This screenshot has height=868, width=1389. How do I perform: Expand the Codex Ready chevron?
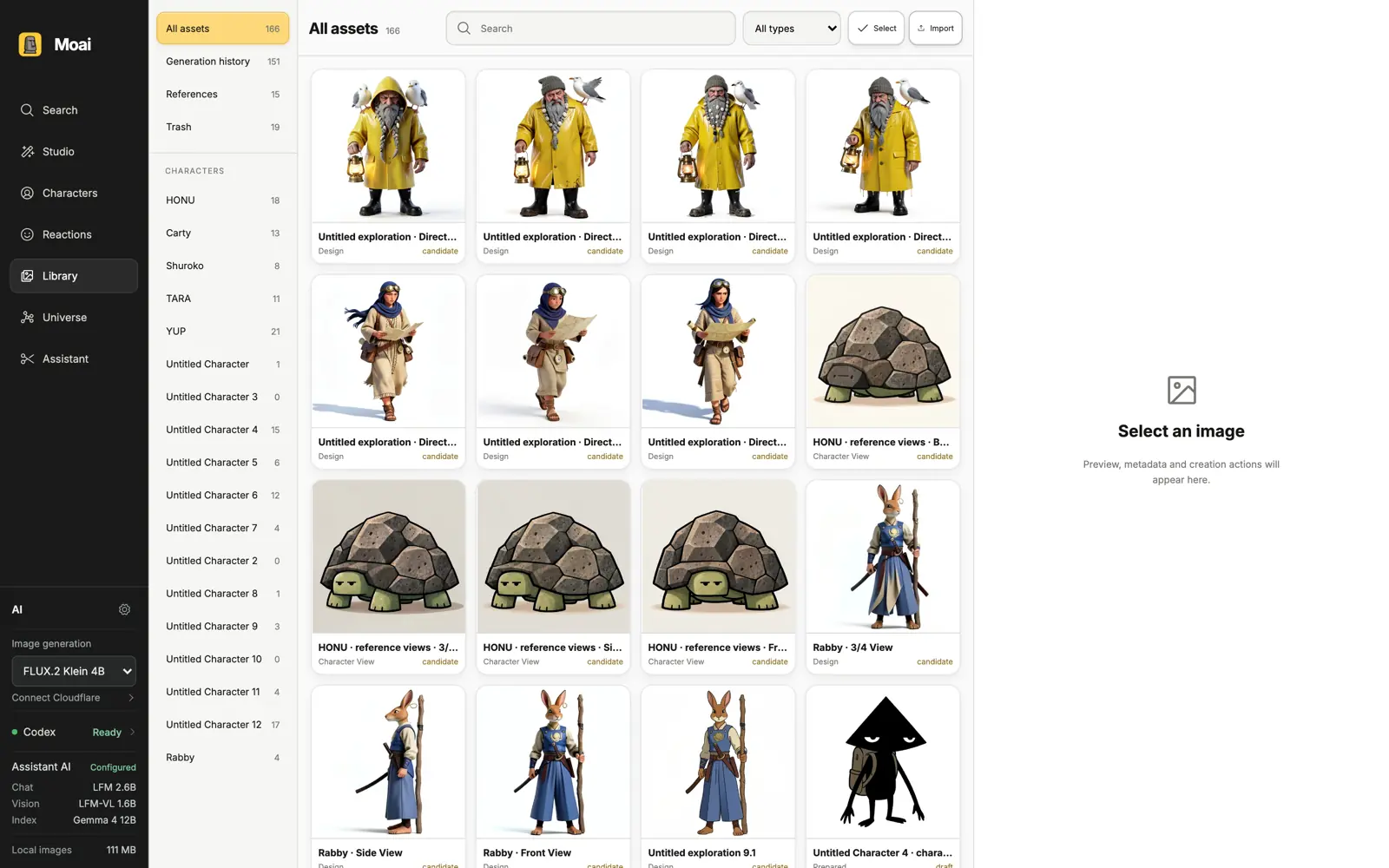click(x=132, y=732)
